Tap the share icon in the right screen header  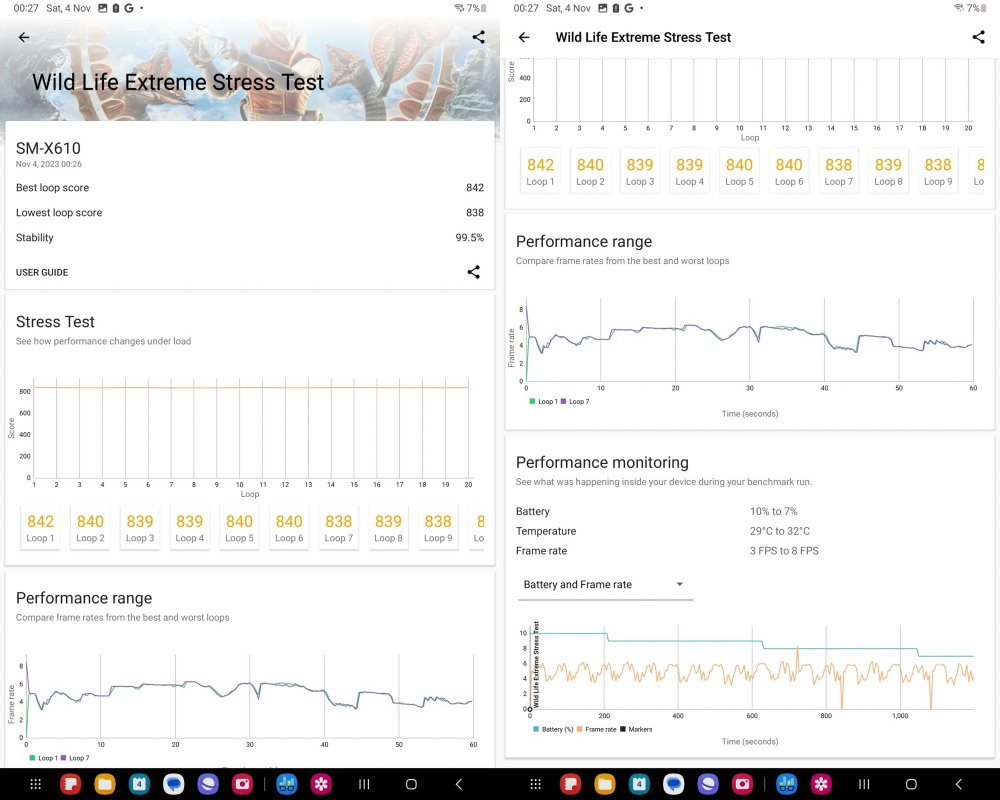click(978, 37)
